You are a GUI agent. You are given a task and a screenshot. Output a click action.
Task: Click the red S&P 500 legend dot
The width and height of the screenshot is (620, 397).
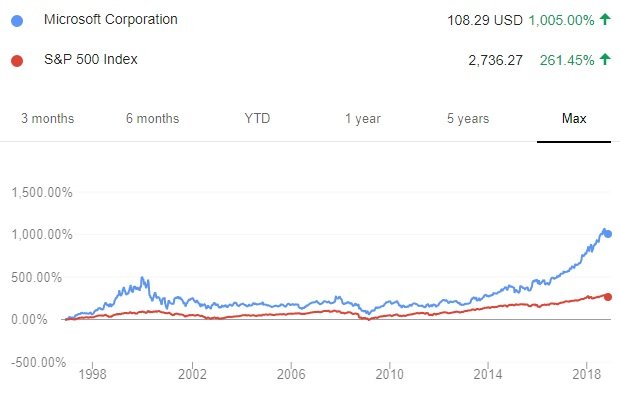17,61
